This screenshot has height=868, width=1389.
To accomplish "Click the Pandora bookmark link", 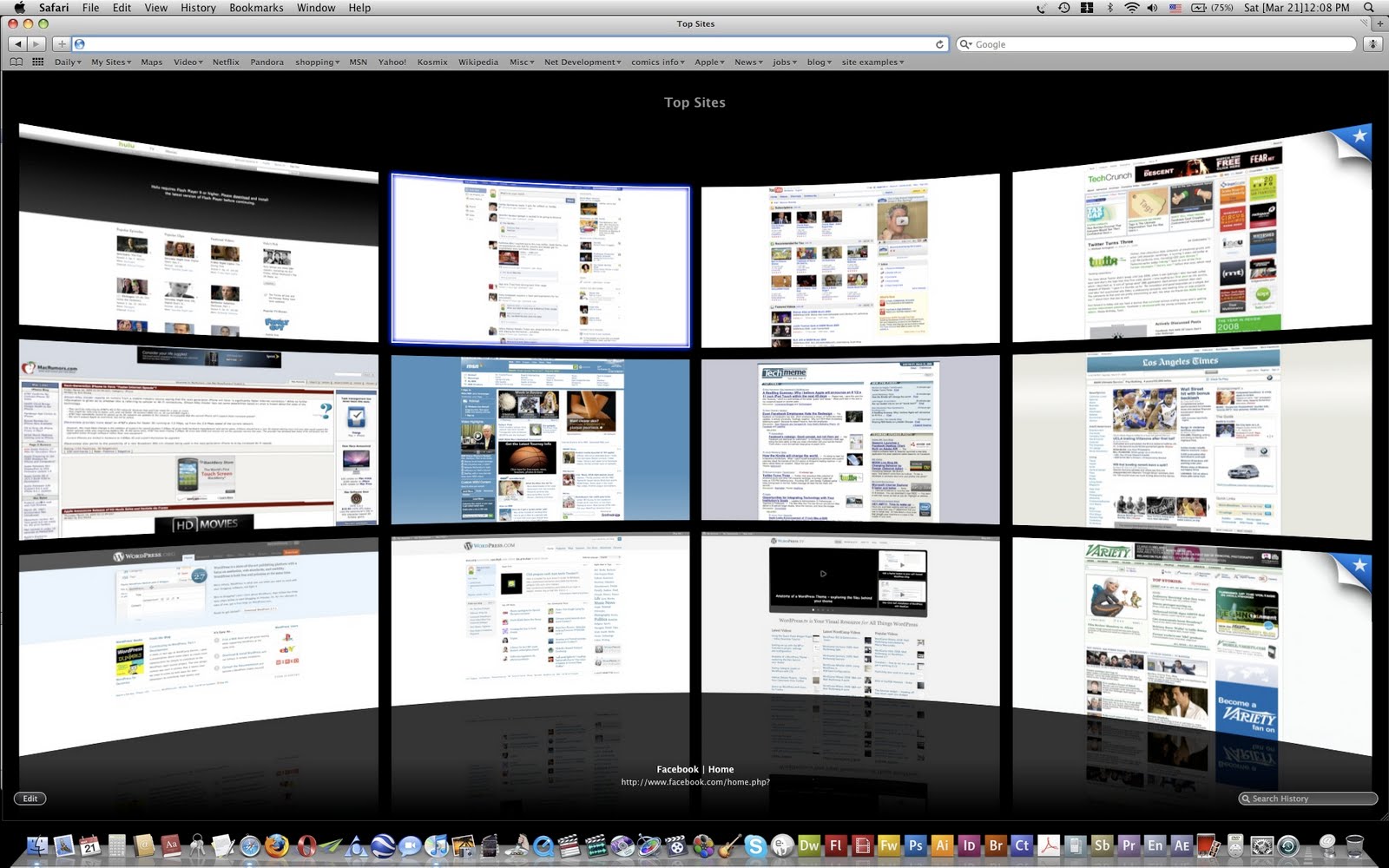I will coord(267,62).
